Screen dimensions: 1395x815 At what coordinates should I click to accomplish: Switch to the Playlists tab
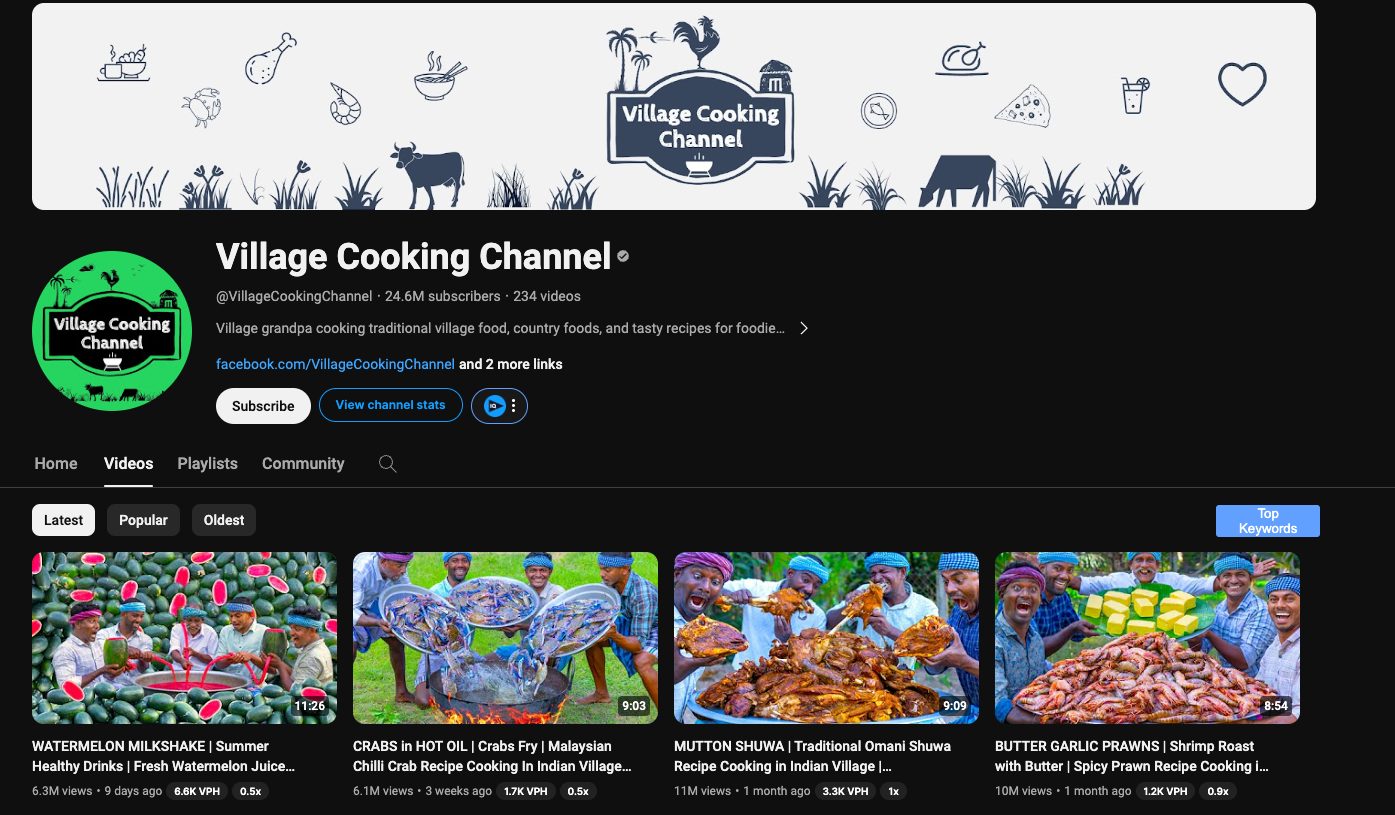pos(208,464)
